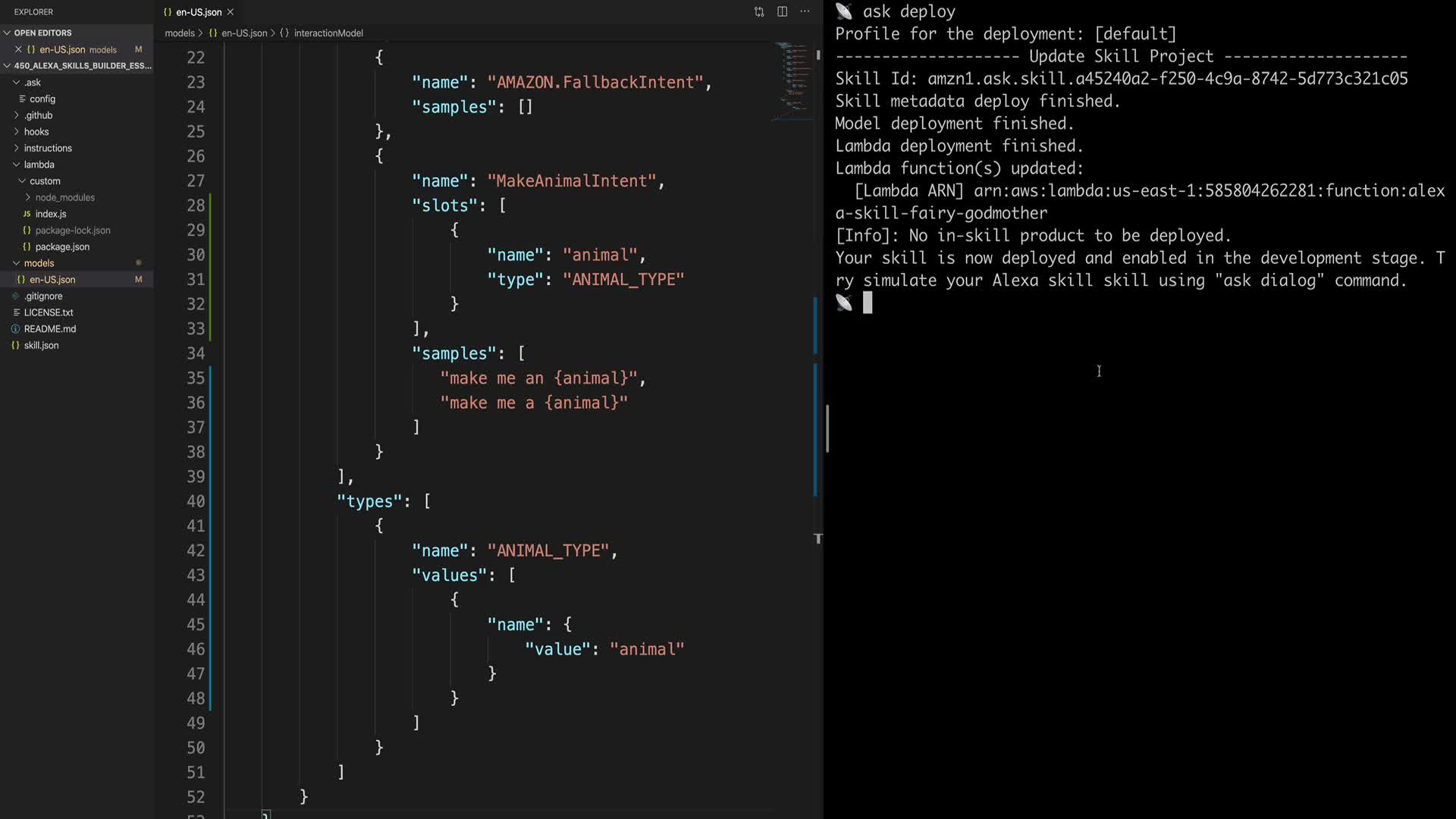Open the index.js file
This screenshot has height=819, width=1456.
pos(51,214)
